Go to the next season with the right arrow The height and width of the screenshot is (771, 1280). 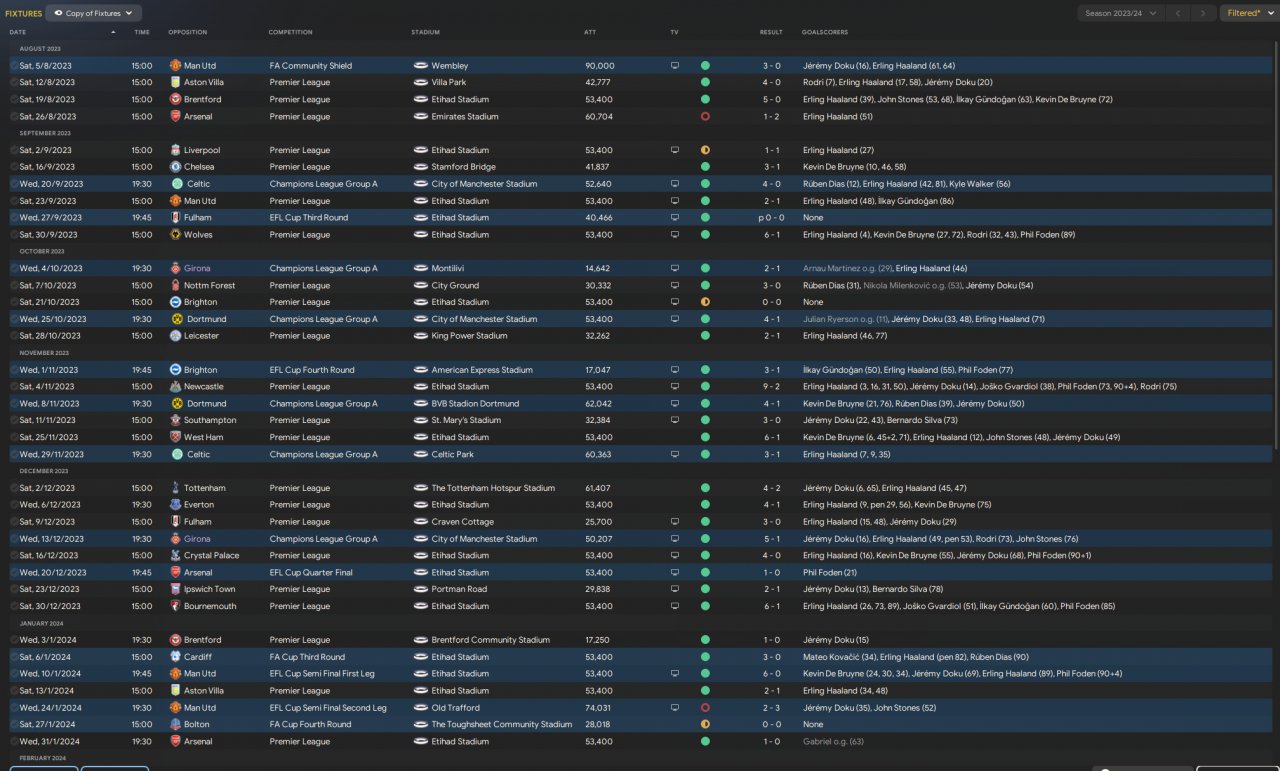pyautogui.click(x=1203, y=13)
